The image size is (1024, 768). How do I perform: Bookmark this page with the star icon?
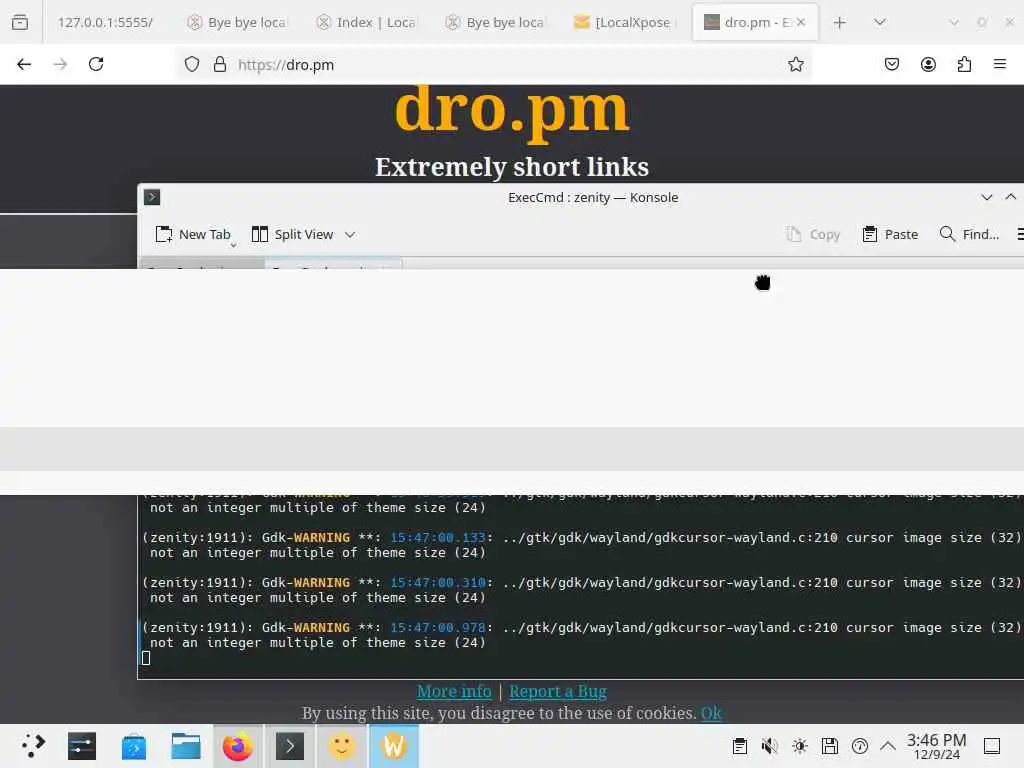[x=795, y=64]
